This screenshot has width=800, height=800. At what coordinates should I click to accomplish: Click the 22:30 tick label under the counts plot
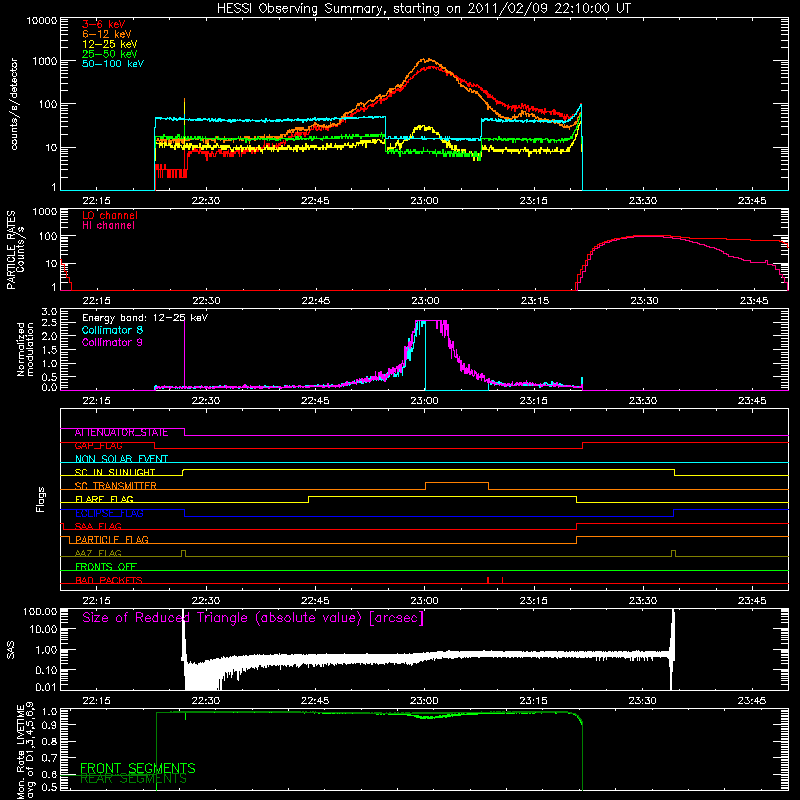coord(206,201)
